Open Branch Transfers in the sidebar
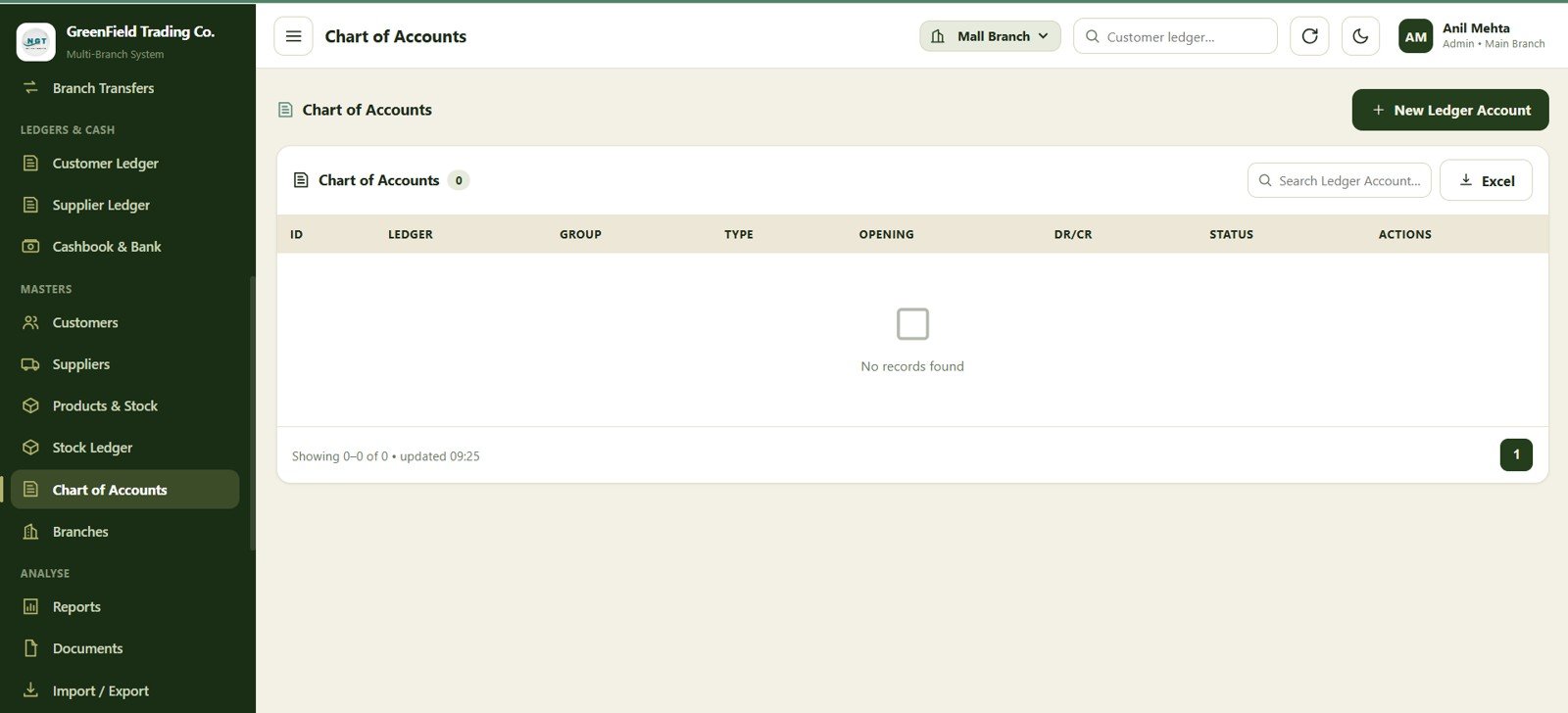 [x=124, y=88]
